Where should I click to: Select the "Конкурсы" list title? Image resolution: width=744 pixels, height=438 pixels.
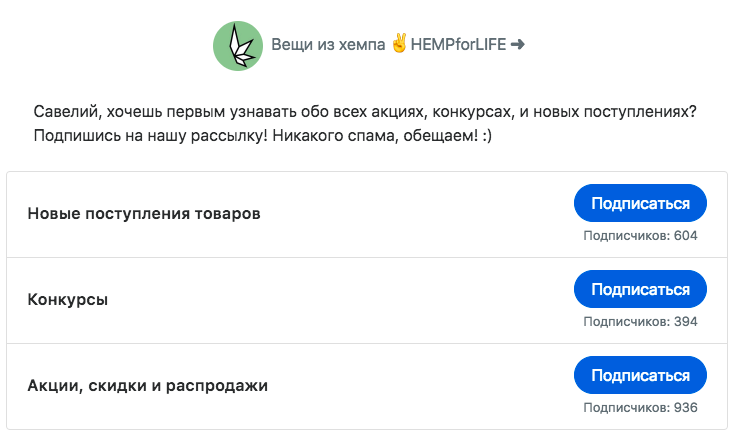[68, 300]
